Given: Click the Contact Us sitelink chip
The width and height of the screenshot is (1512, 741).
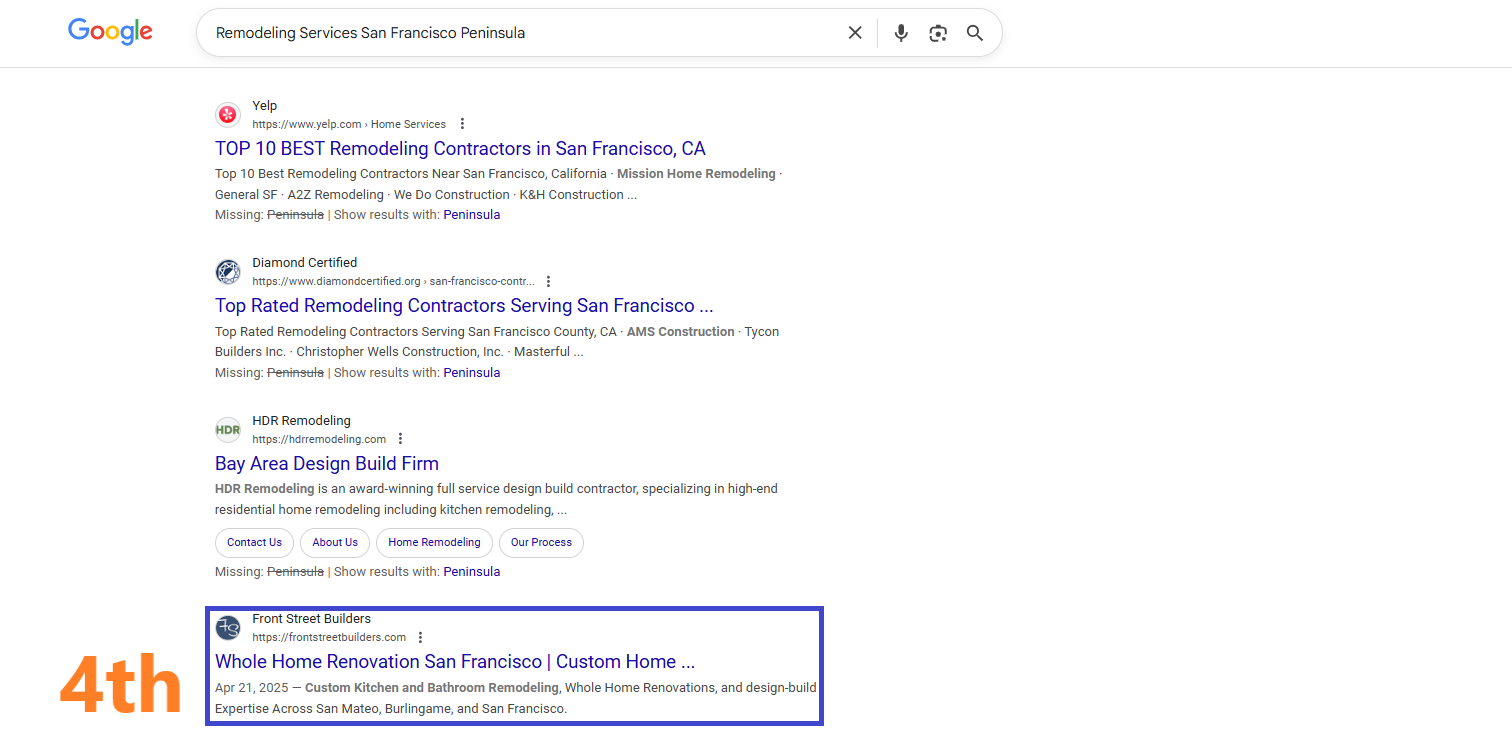Looking at the screenshot, I should coord(254,543).
